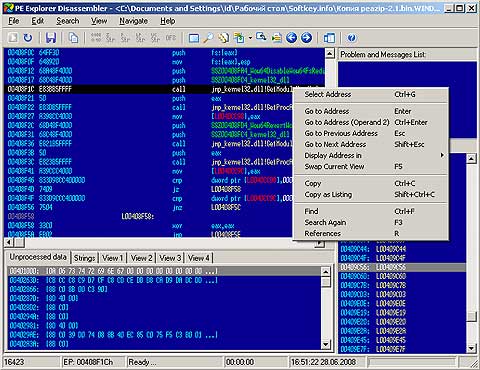Viewport: 480px width, 370px height.
Task: Click the blue Forward arrow icon
Action: 306,38
